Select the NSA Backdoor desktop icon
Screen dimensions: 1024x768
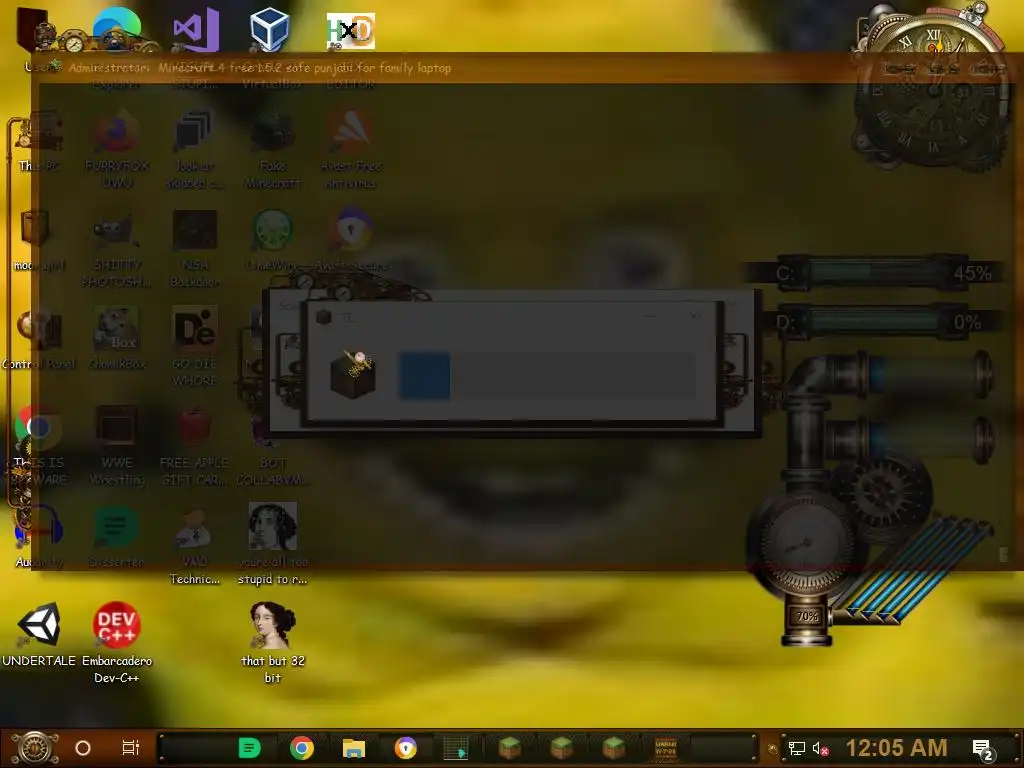point(195,230)
